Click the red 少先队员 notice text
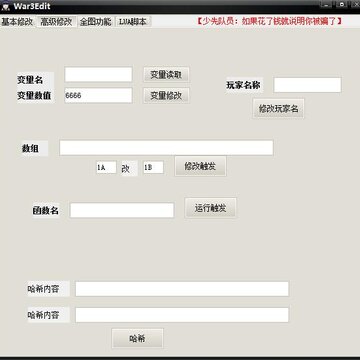 pyautogui.click(x=269, y=21)
